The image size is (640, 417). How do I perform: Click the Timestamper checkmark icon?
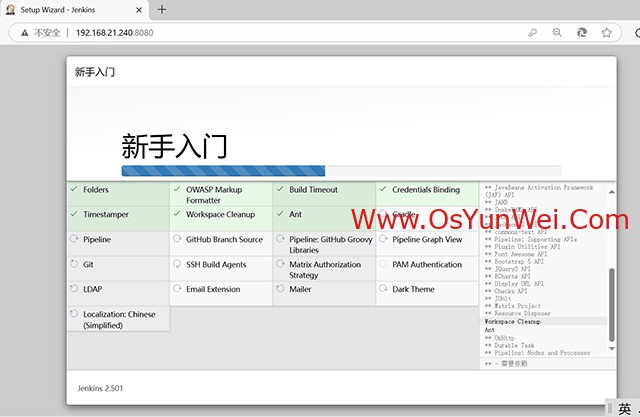74,213
